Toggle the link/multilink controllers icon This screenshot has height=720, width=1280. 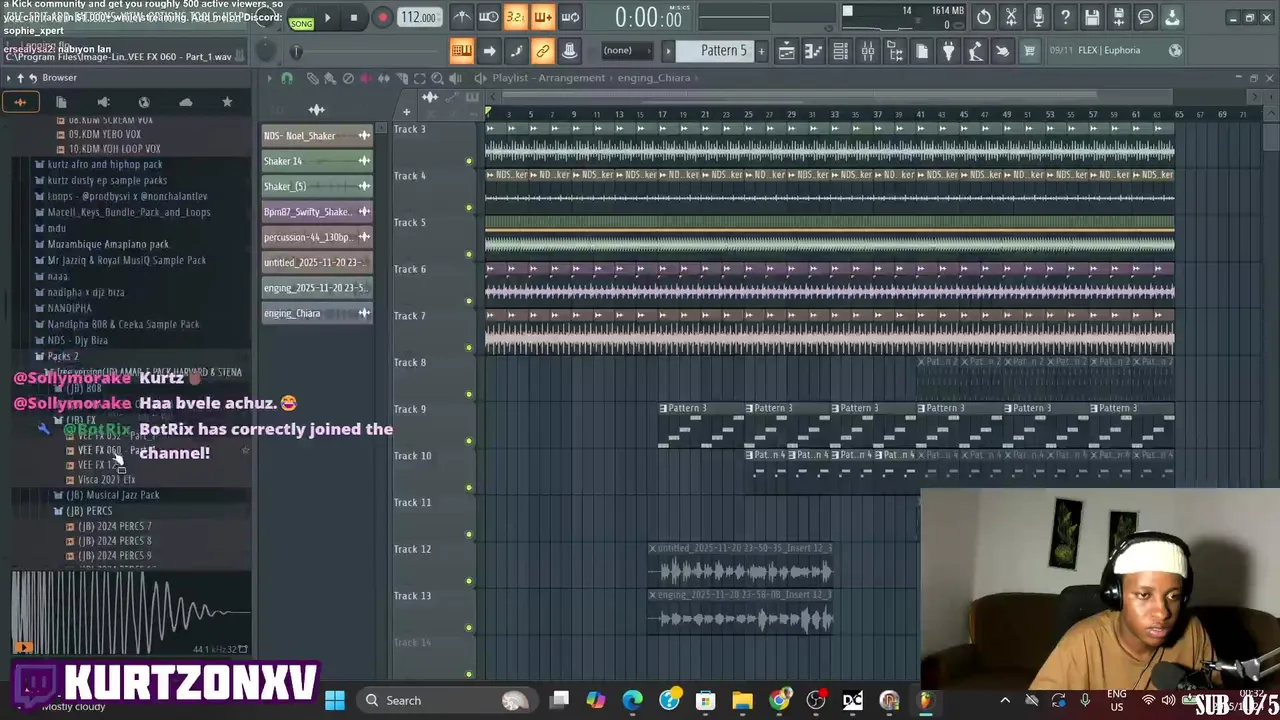(542, 51)
